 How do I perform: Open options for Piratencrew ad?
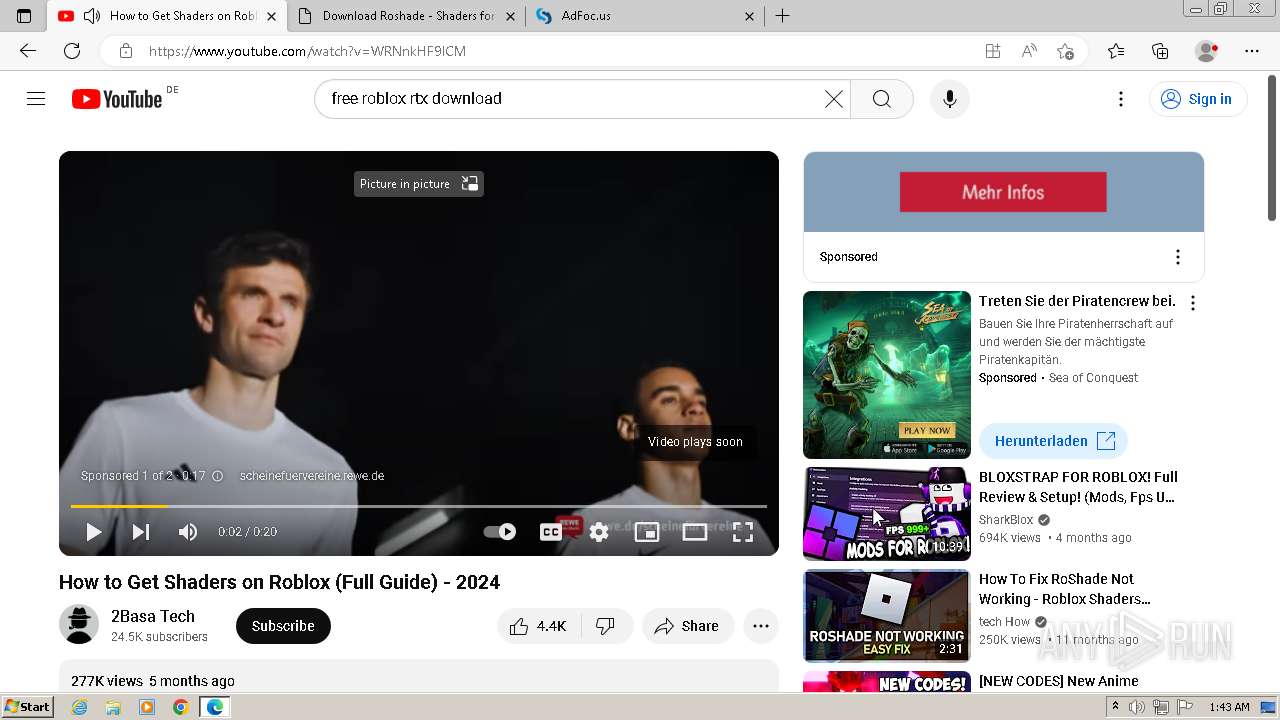pyautogui.click(x=1193, y=303)
